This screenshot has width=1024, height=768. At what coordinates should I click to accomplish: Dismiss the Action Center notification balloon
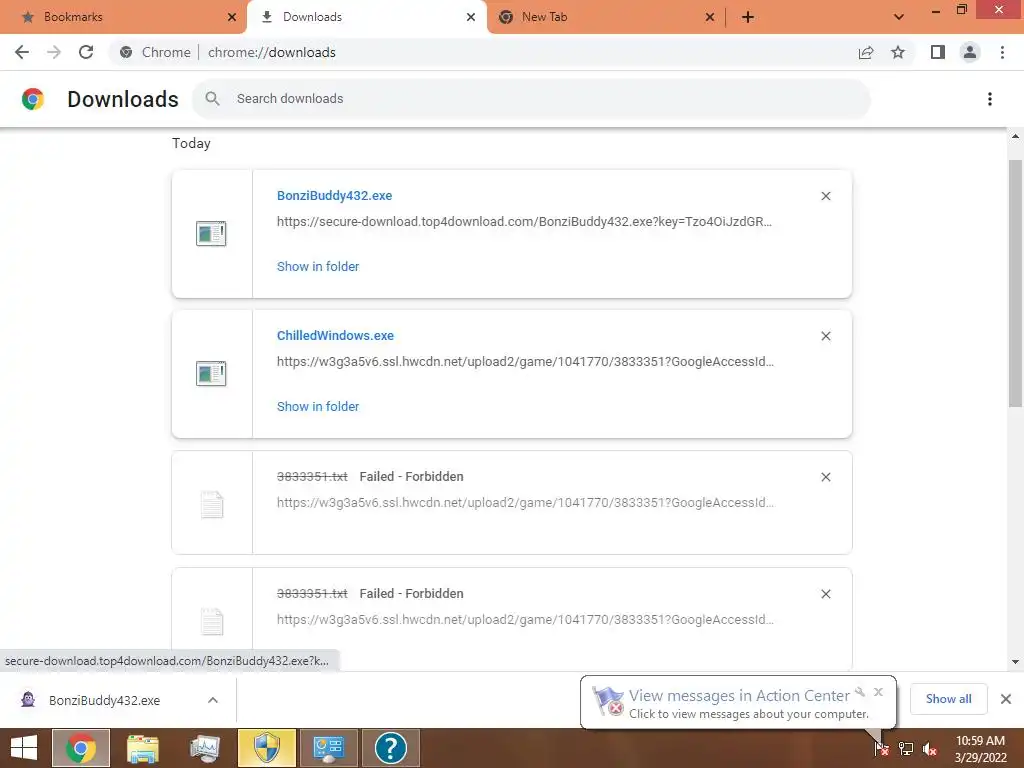878,692
